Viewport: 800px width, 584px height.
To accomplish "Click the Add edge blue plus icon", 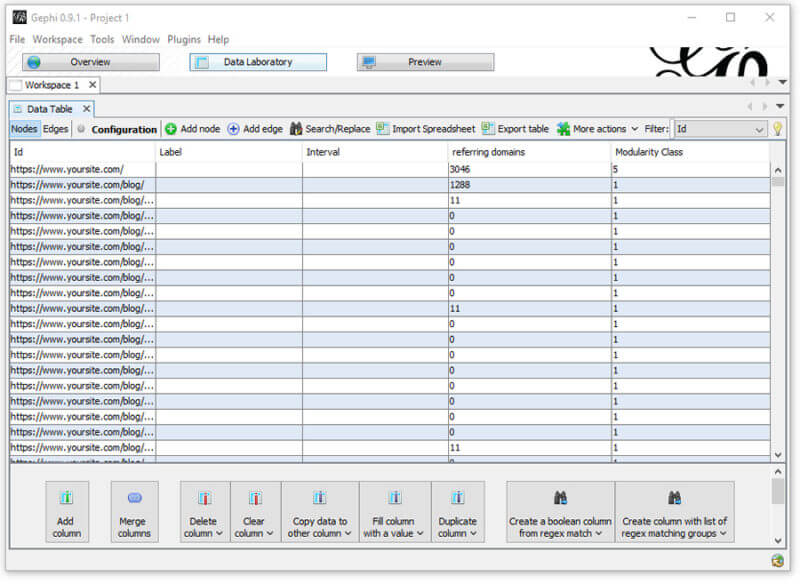I will tap(233, 129).
